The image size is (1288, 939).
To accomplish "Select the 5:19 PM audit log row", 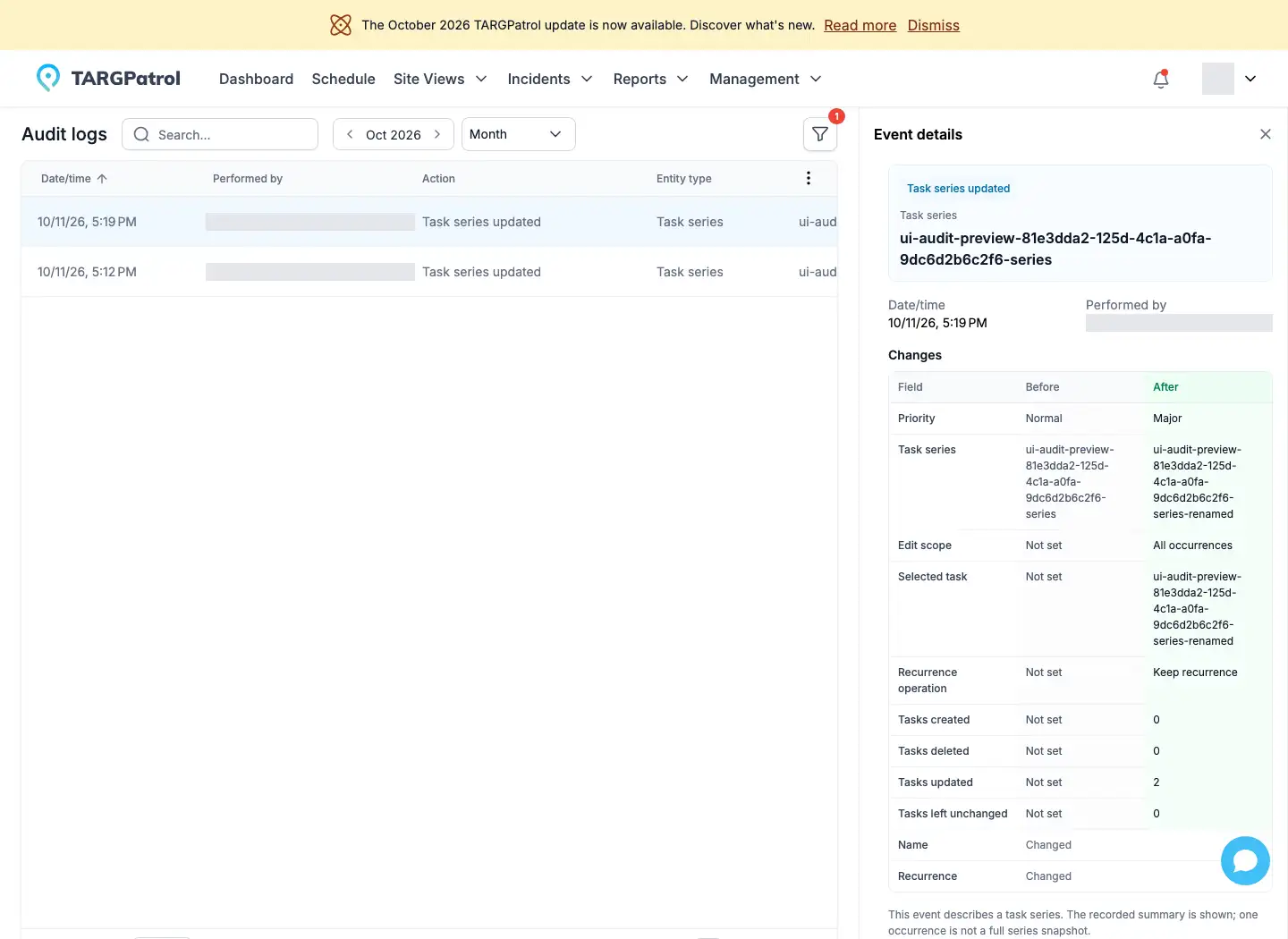I will pos(429,222).
